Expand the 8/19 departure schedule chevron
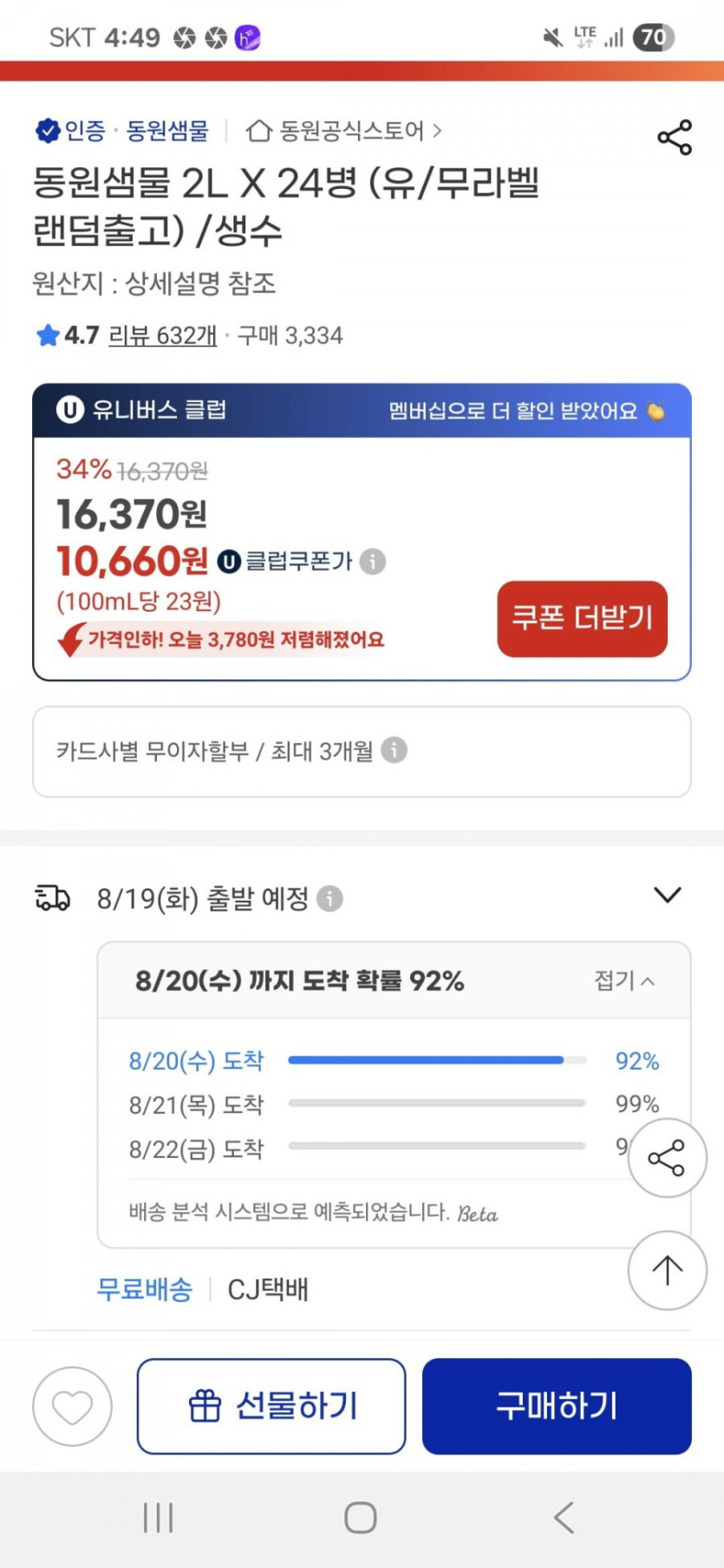The image size is (724, 1568). tap(667, 895)
